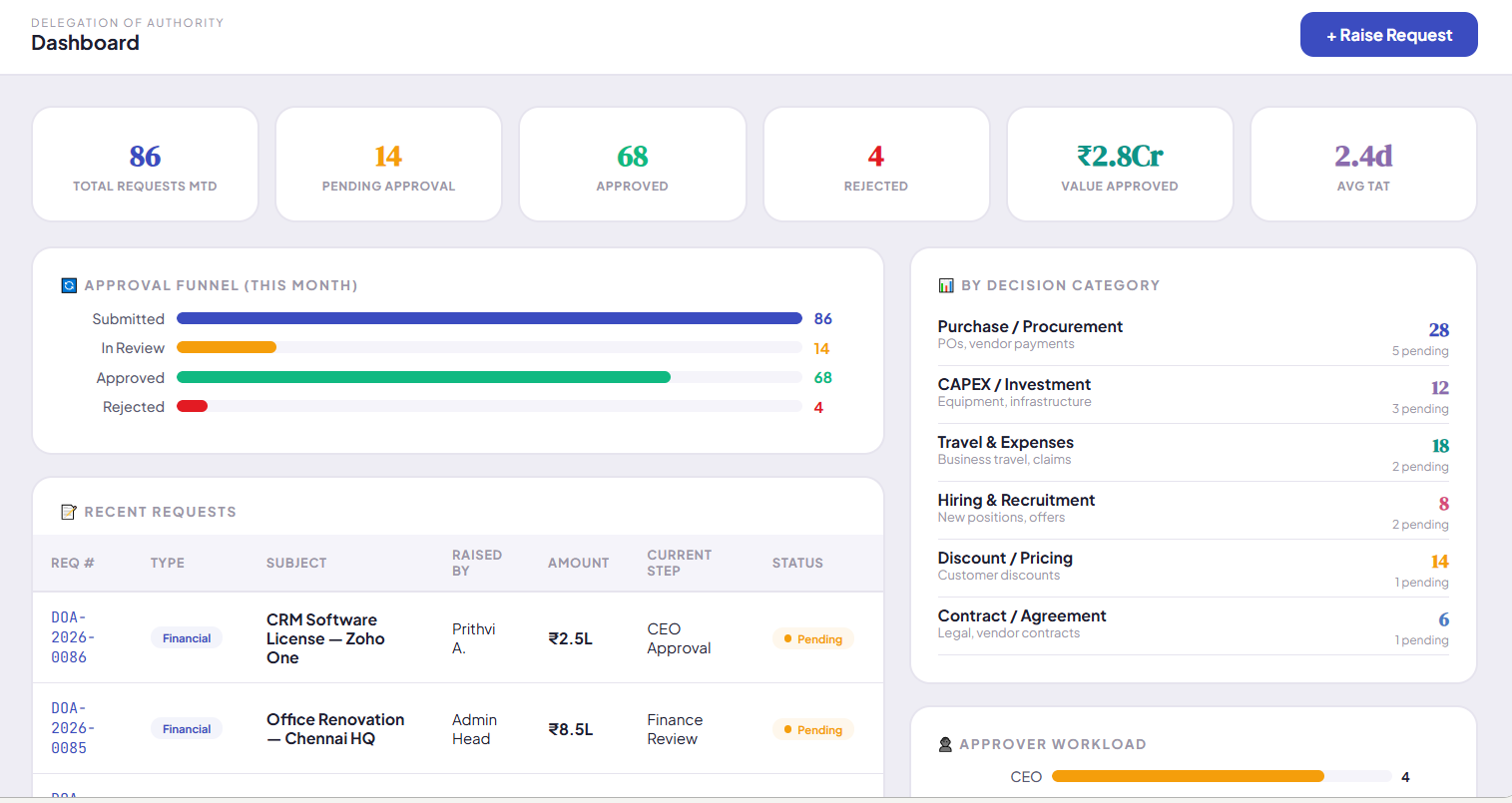The width and height of the screenshot is (1512, 803).
Task: Click the CEO workload count 4
Action: pyautogui.click(x=1405, y=777)
